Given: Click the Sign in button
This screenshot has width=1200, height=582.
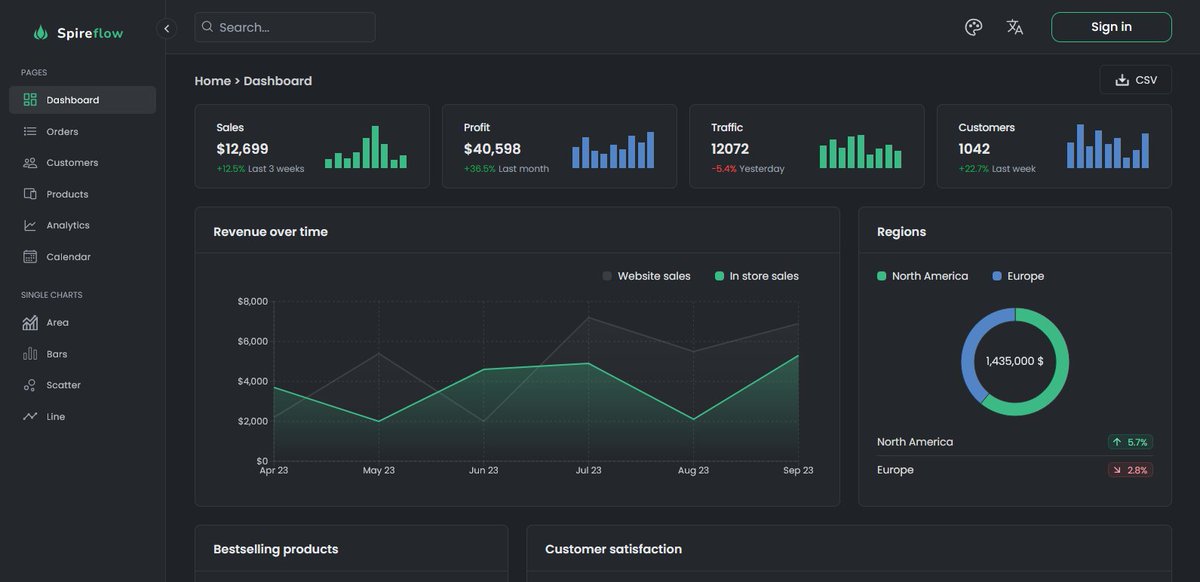Looking at the screenshot, I should click(1111, 26).
